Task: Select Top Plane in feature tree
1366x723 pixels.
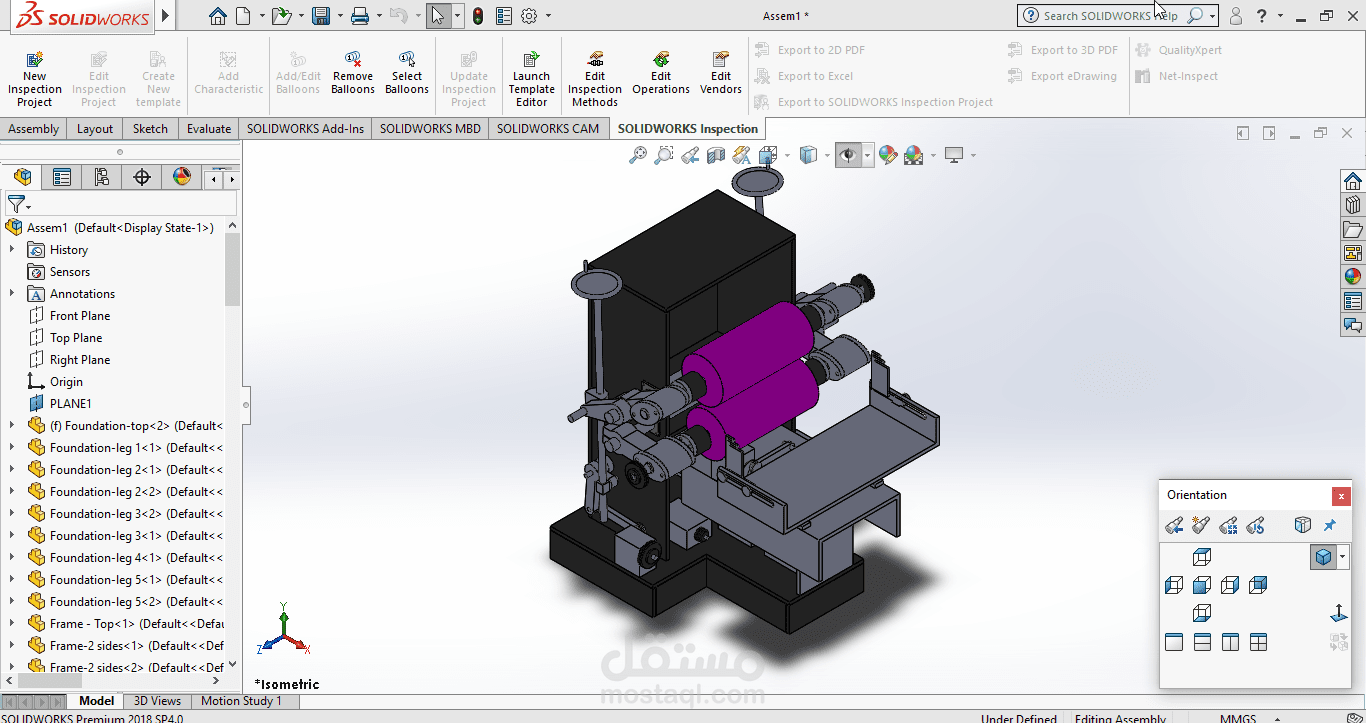Action: click(76, 338)
